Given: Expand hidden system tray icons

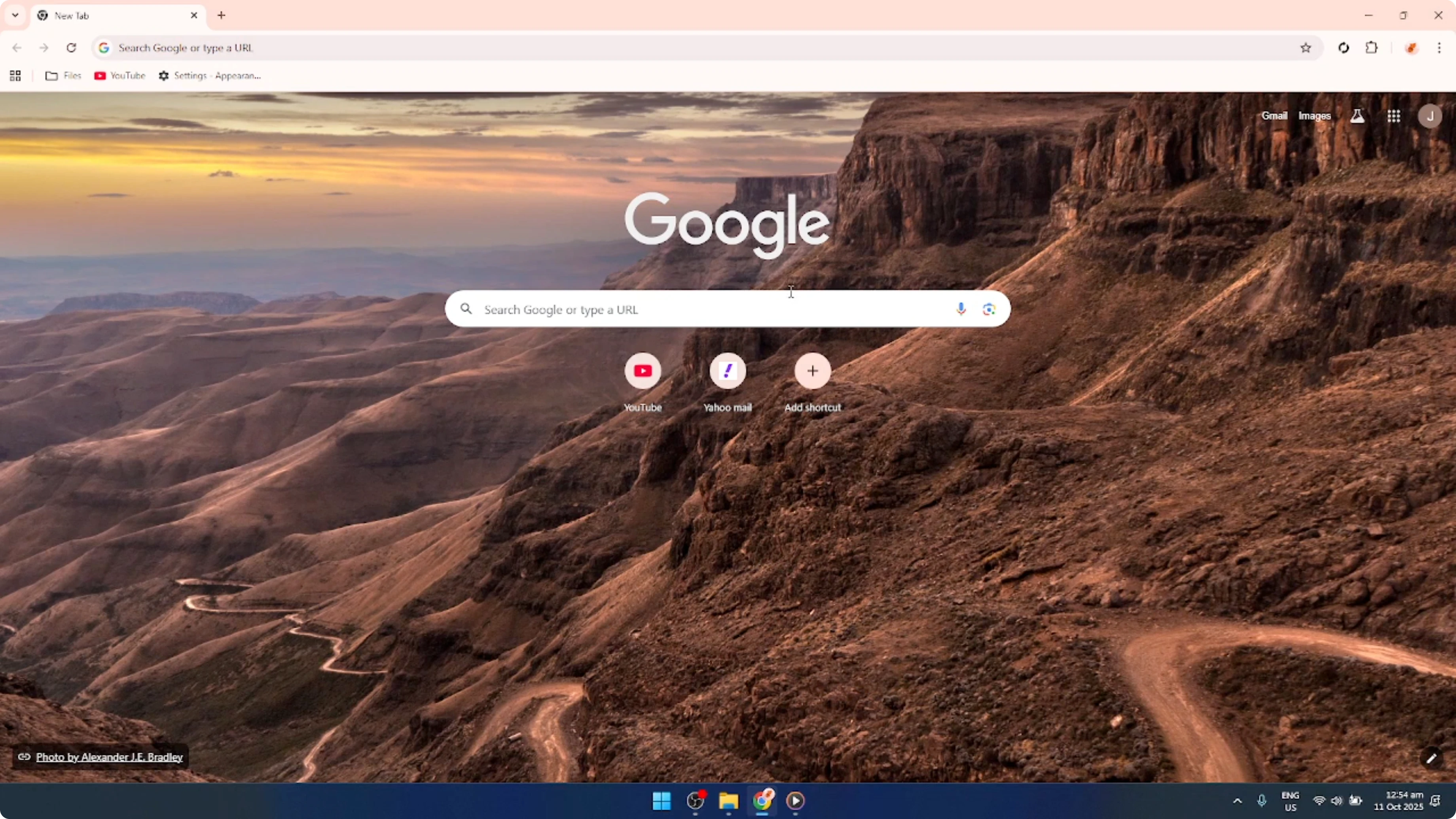Looking at the screenshot, I should [1237, 801].
